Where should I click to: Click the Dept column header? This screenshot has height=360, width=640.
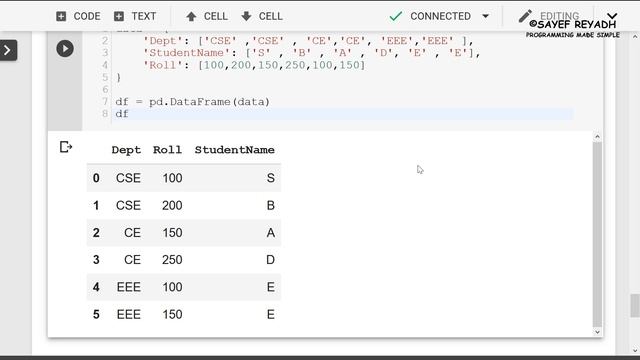coord(126,150)
